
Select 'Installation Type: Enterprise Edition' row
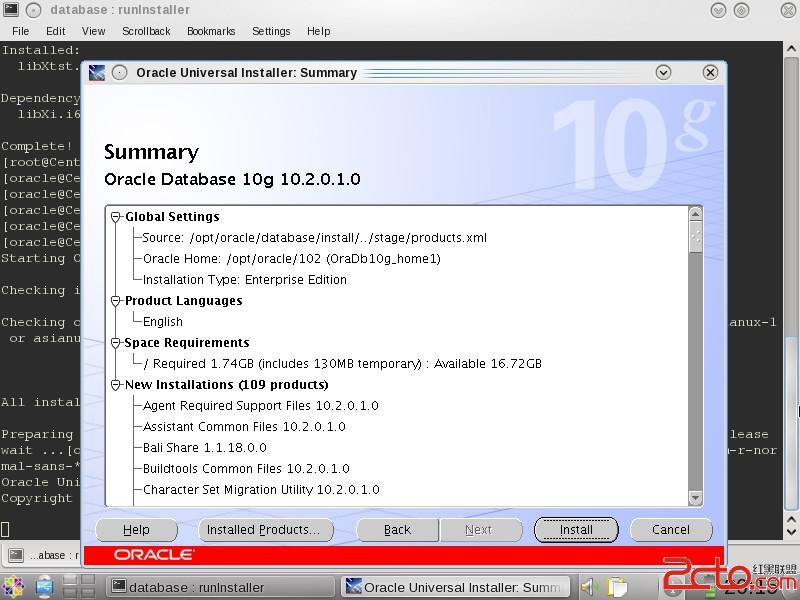click(x=244, y=280)
